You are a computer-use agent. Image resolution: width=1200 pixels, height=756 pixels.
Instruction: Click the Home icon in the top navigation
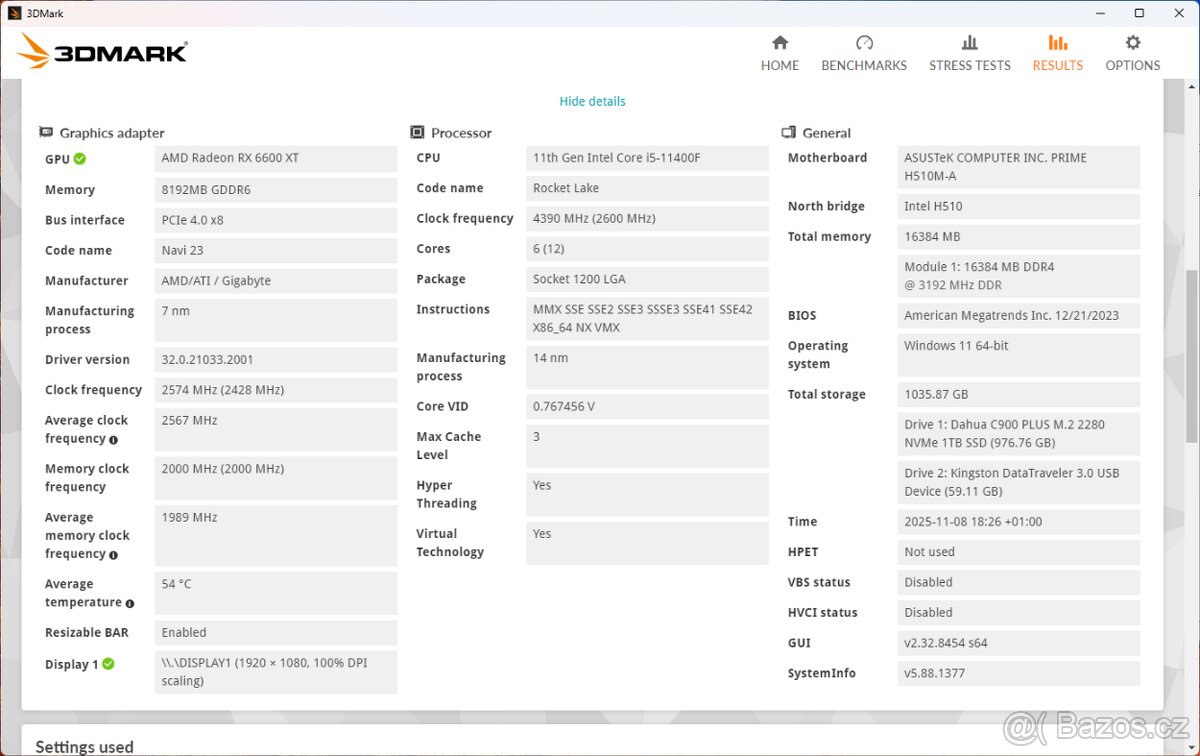tap(780, 43)
